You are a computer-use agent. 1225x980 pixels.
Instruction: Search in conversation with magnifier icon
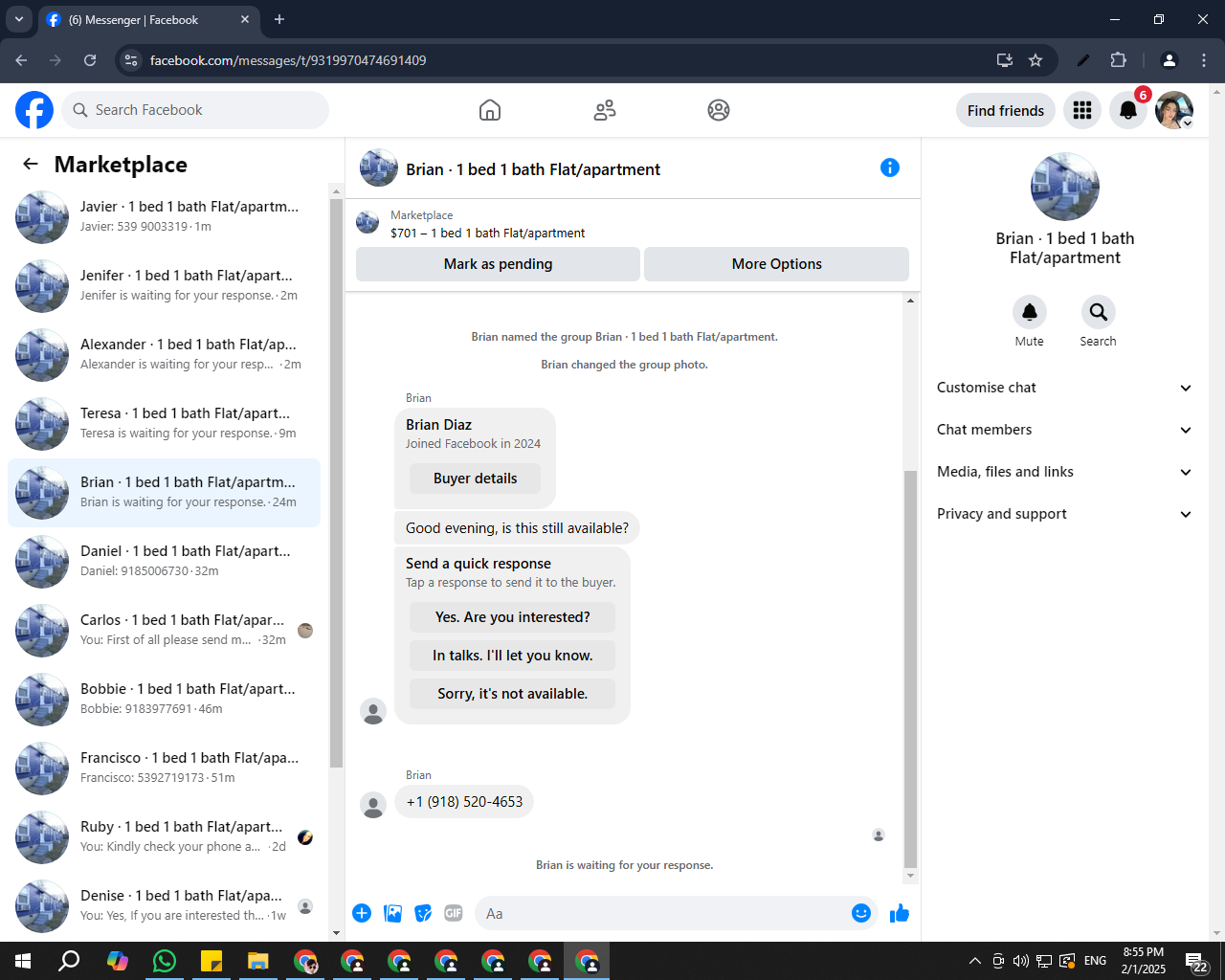coord(1099,312)
